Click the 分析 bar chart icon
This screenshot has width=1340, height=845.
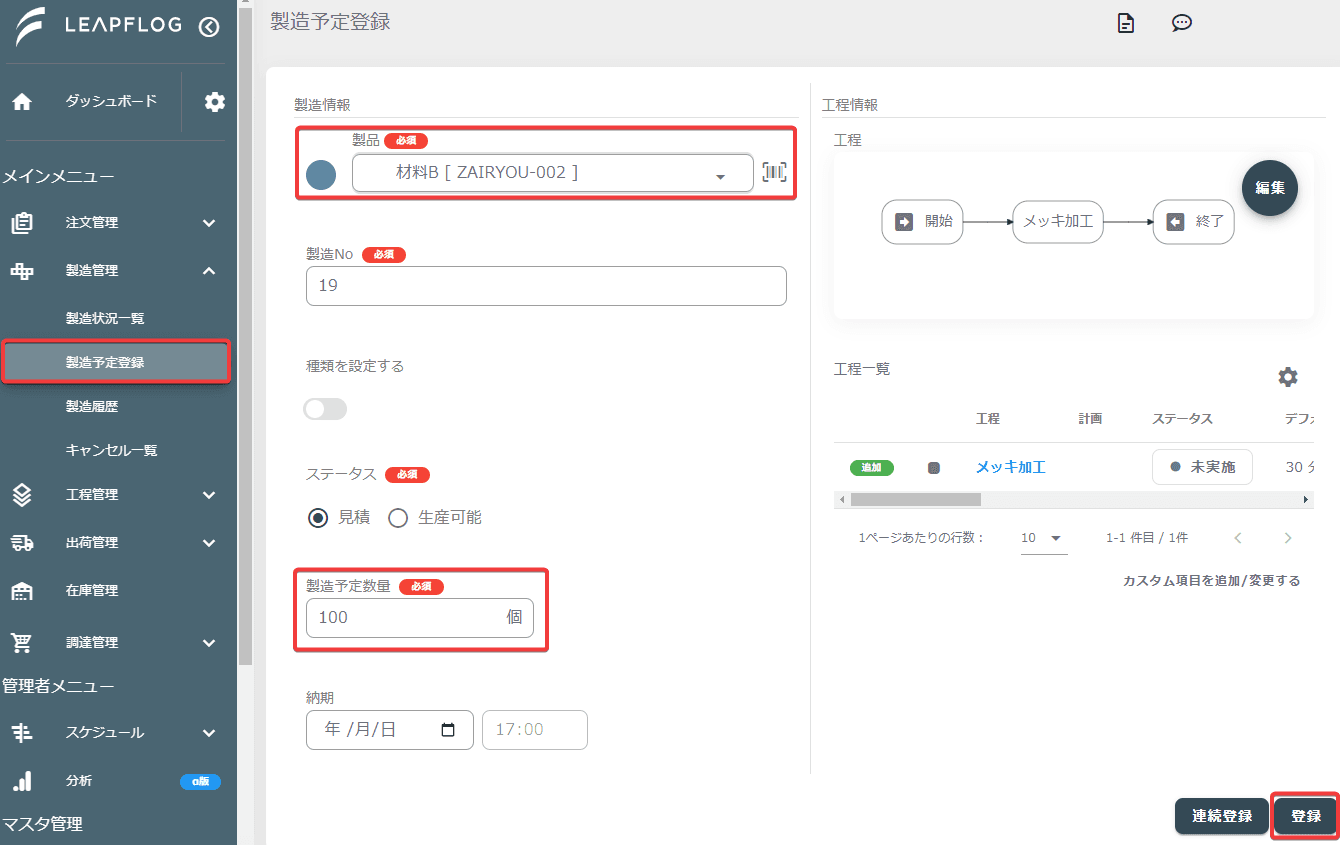22,781
